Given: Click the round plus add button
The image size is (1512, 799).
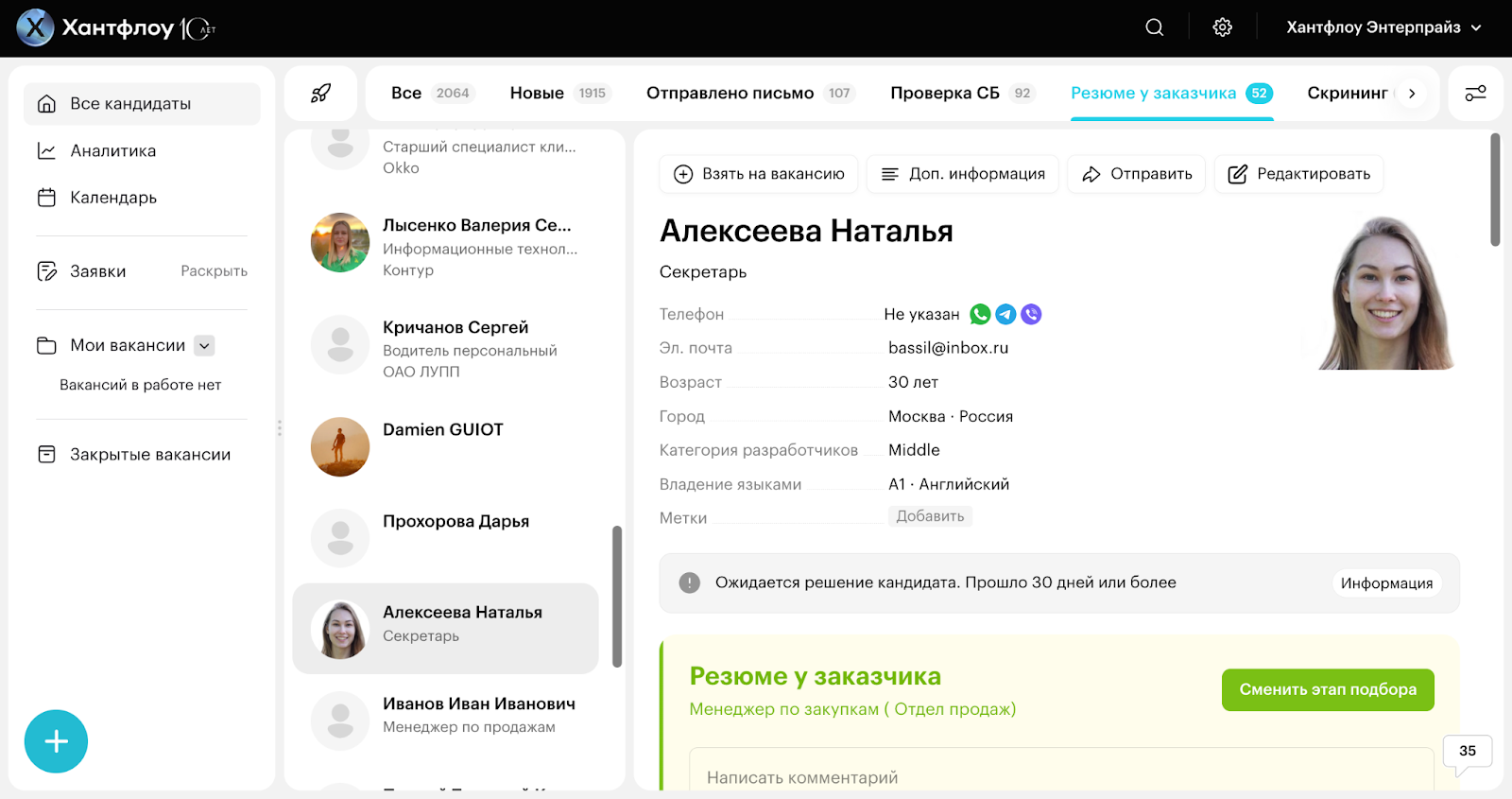Looking at the screenshot, I should tap(56, 741).
